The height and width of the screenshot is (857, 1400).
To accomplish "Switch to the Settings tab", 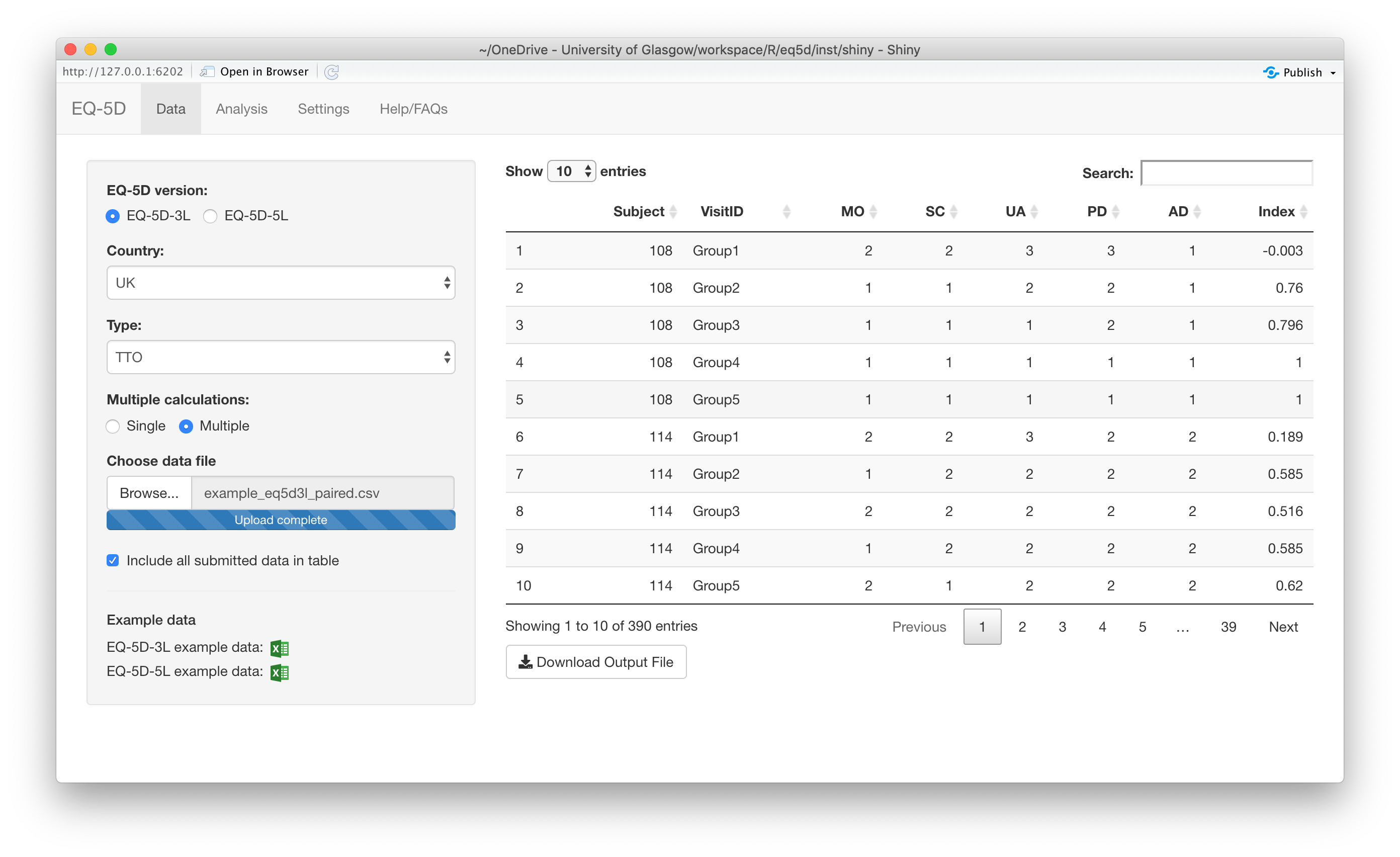I will (322, 108).
